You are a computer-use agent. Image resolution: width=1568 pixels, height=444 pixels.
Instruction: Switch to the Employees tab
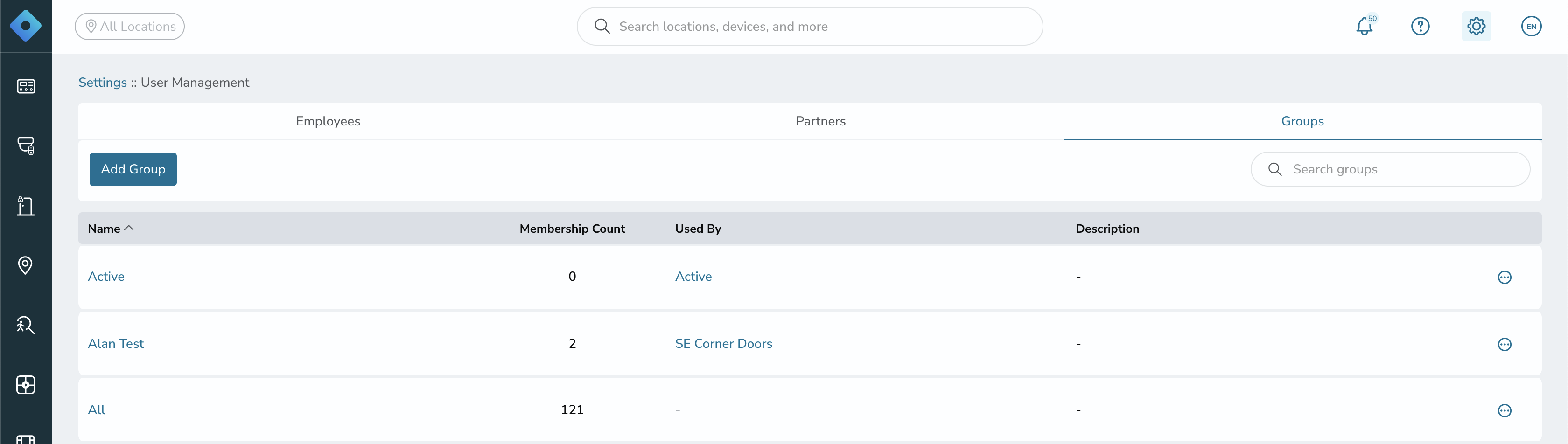(328, 121)
